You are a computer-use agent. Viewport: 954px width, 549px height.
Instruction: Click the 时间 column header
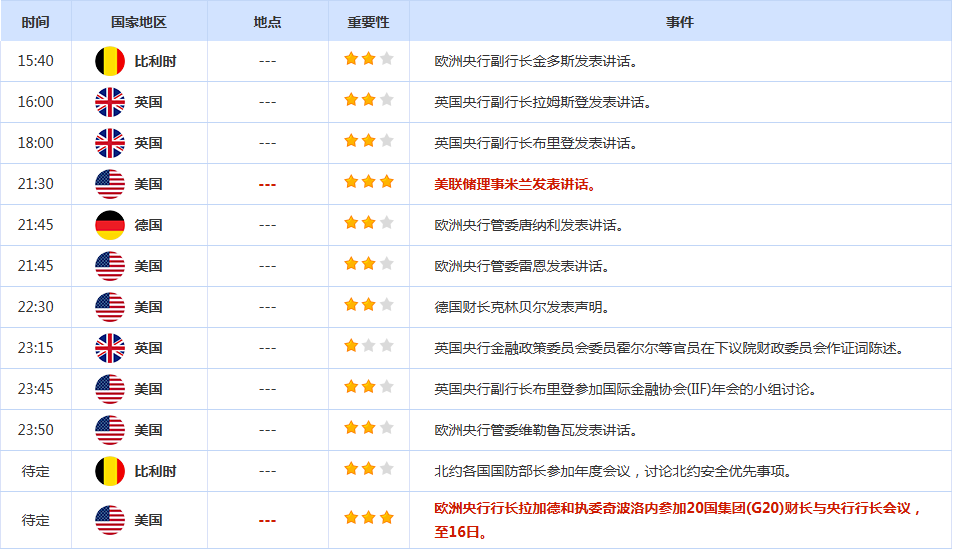(35, 22)
